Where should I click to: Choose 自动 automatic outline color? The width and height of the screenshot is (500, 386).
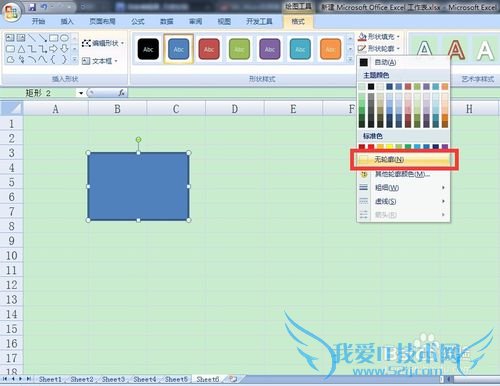coord(403,62)
